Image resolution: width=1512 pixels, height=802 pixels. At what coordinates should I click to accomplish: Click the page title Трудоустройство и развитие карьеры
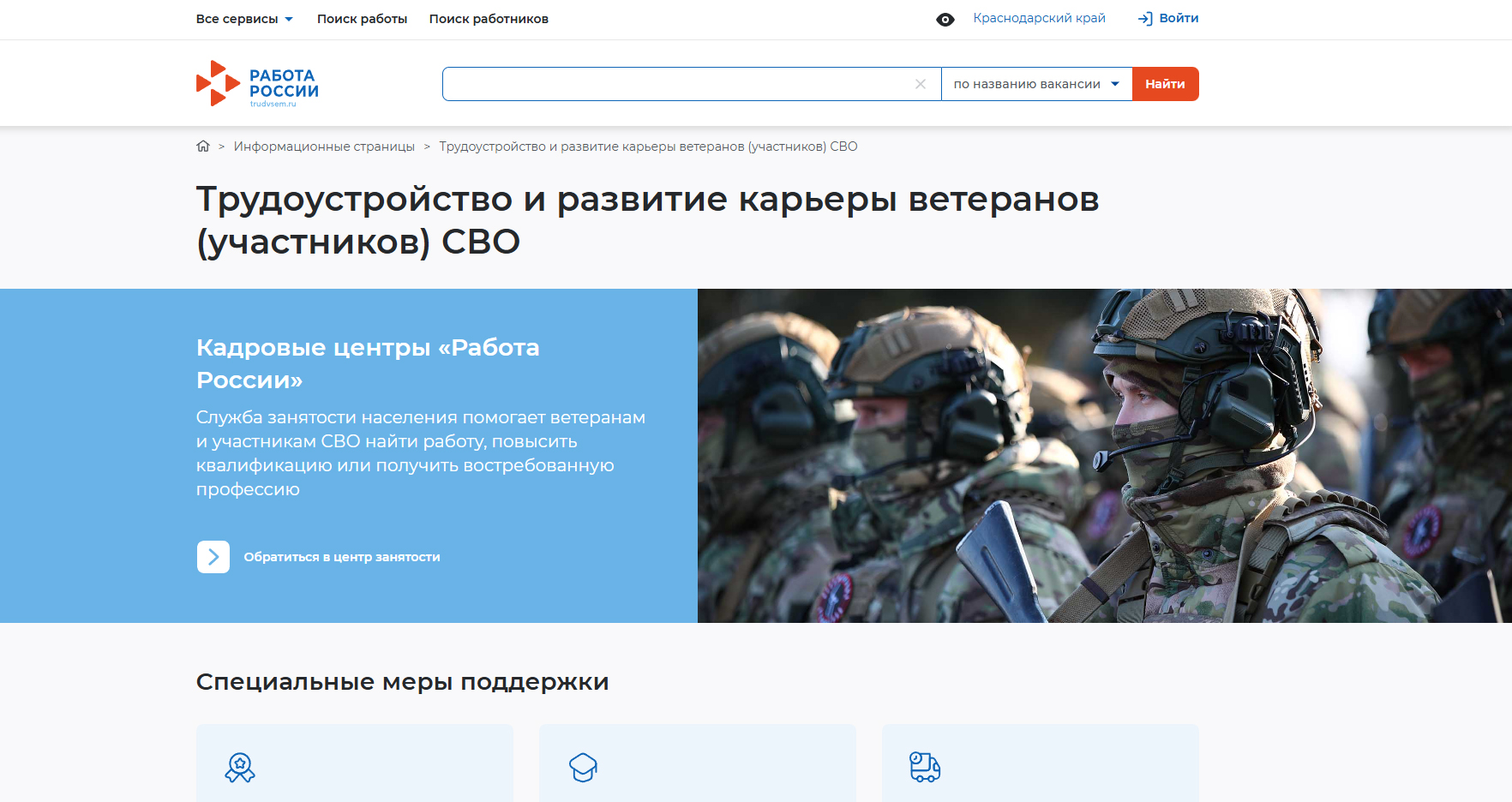647,220
